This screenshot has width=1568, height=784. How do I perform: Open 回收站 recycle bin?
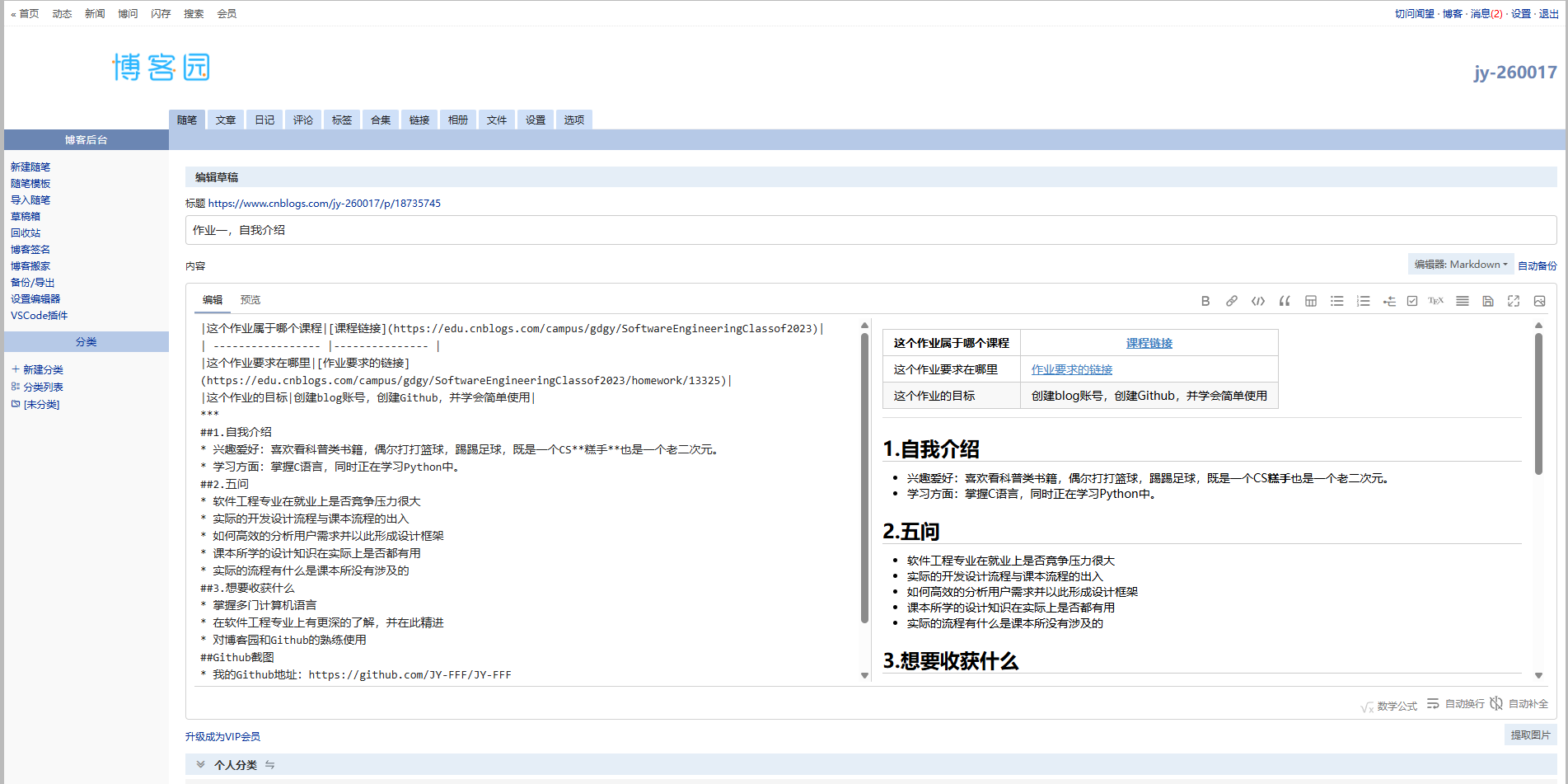tap(26, 233)
